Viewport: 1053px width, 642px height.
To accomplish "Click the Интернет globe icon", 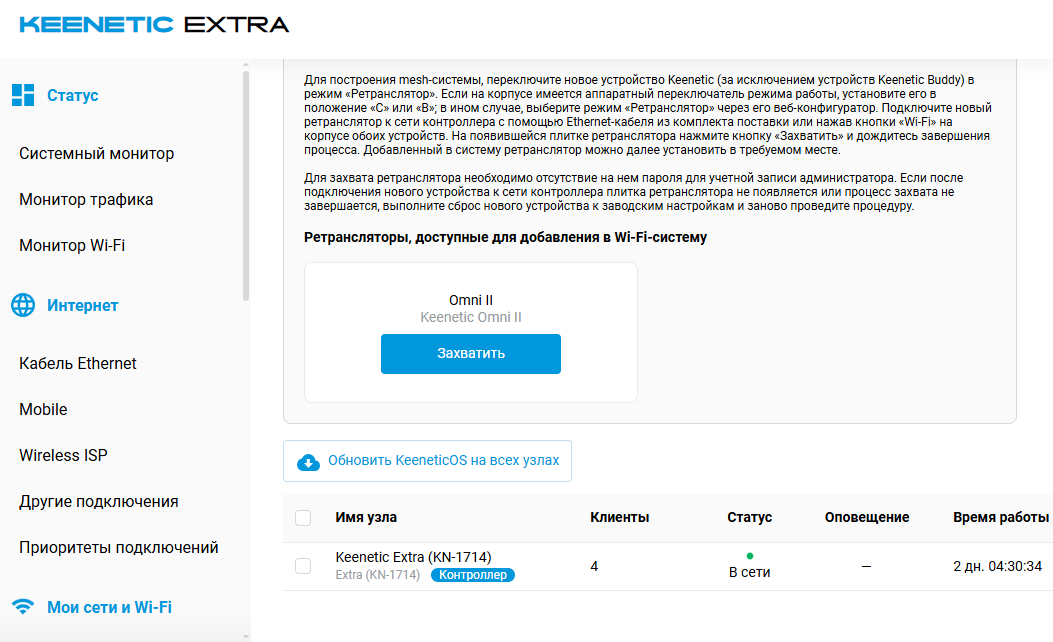I will [x=23, y=305].
